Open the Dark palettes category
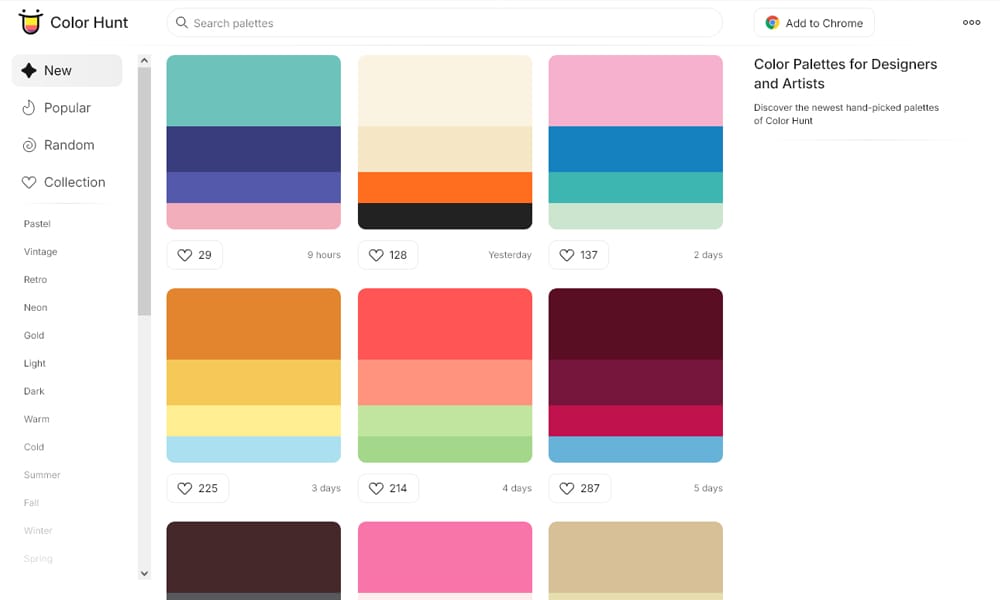The height and width of the screenshot is (600, 1000). click(33, 391)
